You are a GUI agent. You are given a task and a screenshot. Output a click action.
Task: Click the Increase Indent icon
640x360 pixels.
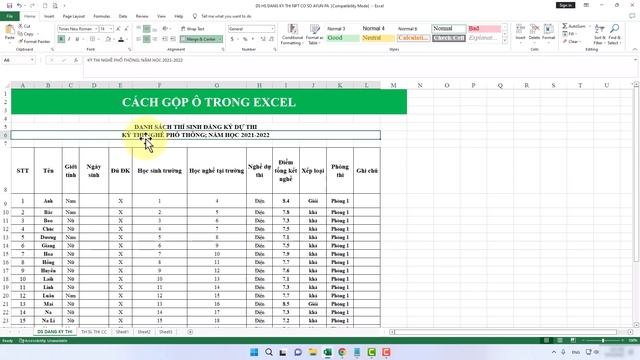click(173, 39)
